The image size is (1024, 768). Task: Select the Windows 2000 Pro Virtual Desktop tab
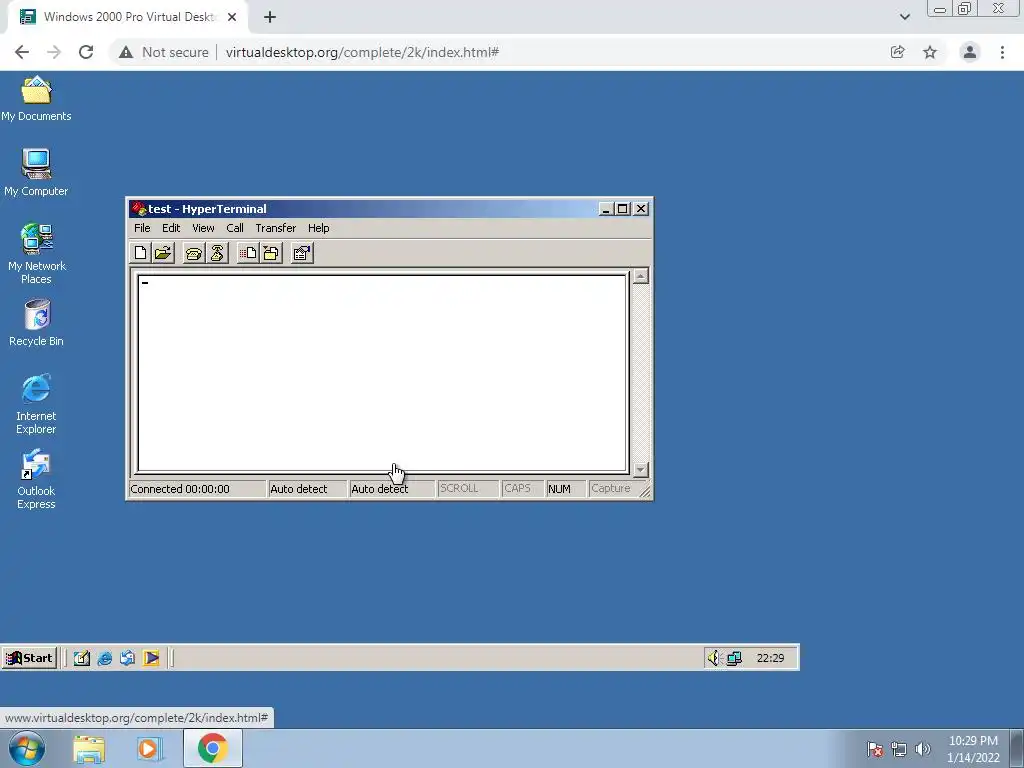click(x=127, y=17)
